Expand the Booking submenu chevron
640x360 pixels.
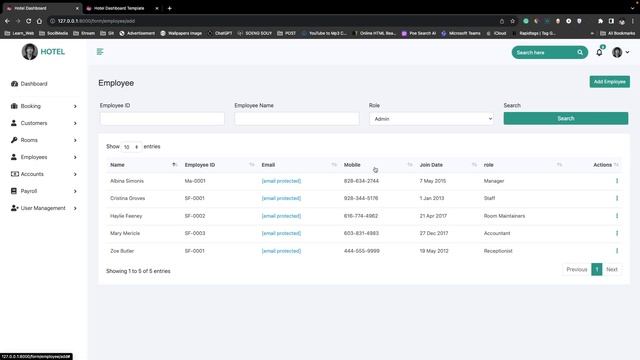(x=75, y=106)
